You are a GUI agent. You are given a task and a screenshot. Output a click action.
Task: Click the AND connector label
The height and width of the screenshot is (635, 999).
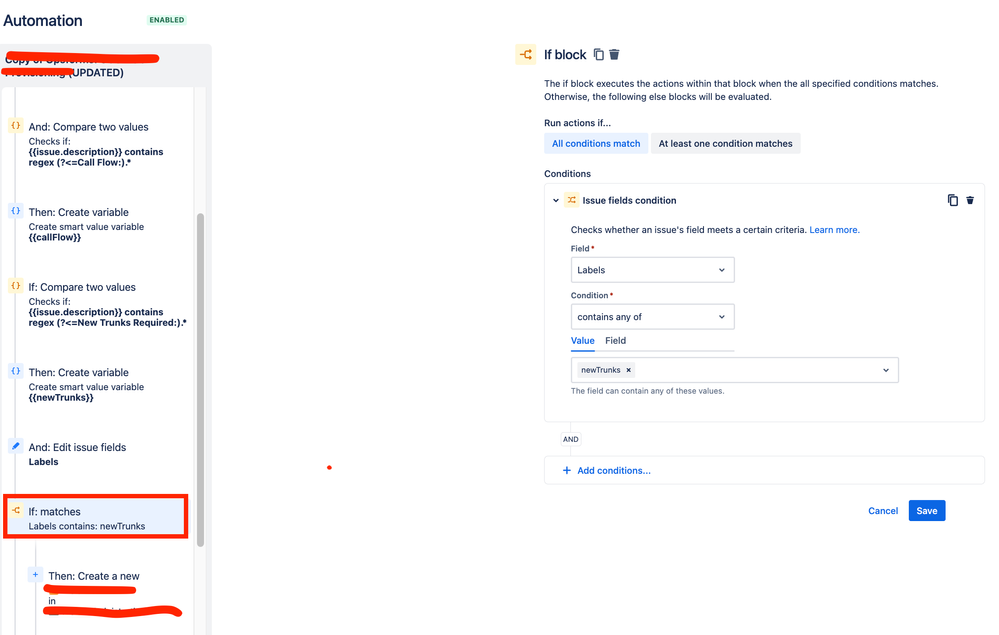point(571,439)
